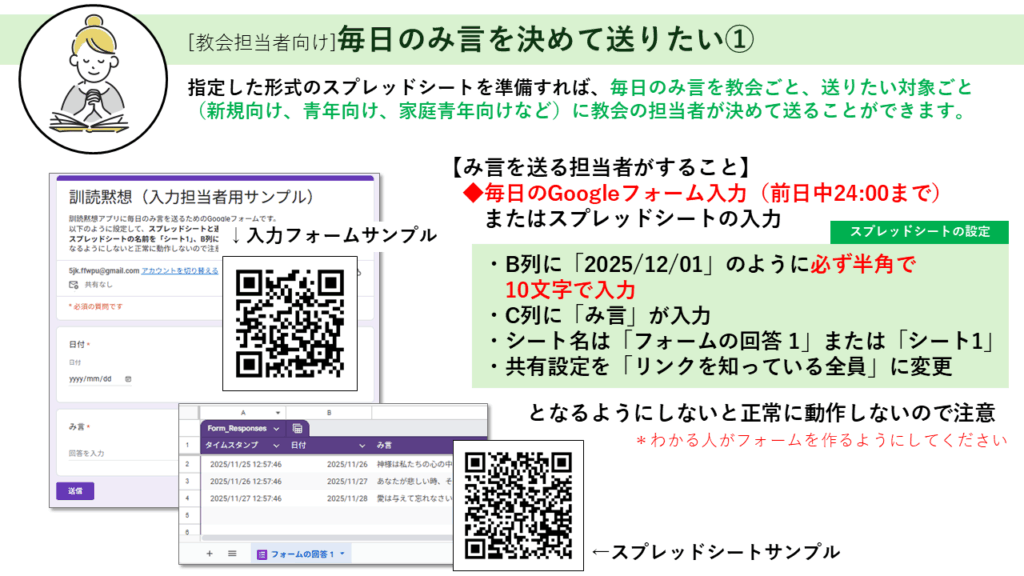
Task: Open the all sheets list icon
Action: [232, 553]
